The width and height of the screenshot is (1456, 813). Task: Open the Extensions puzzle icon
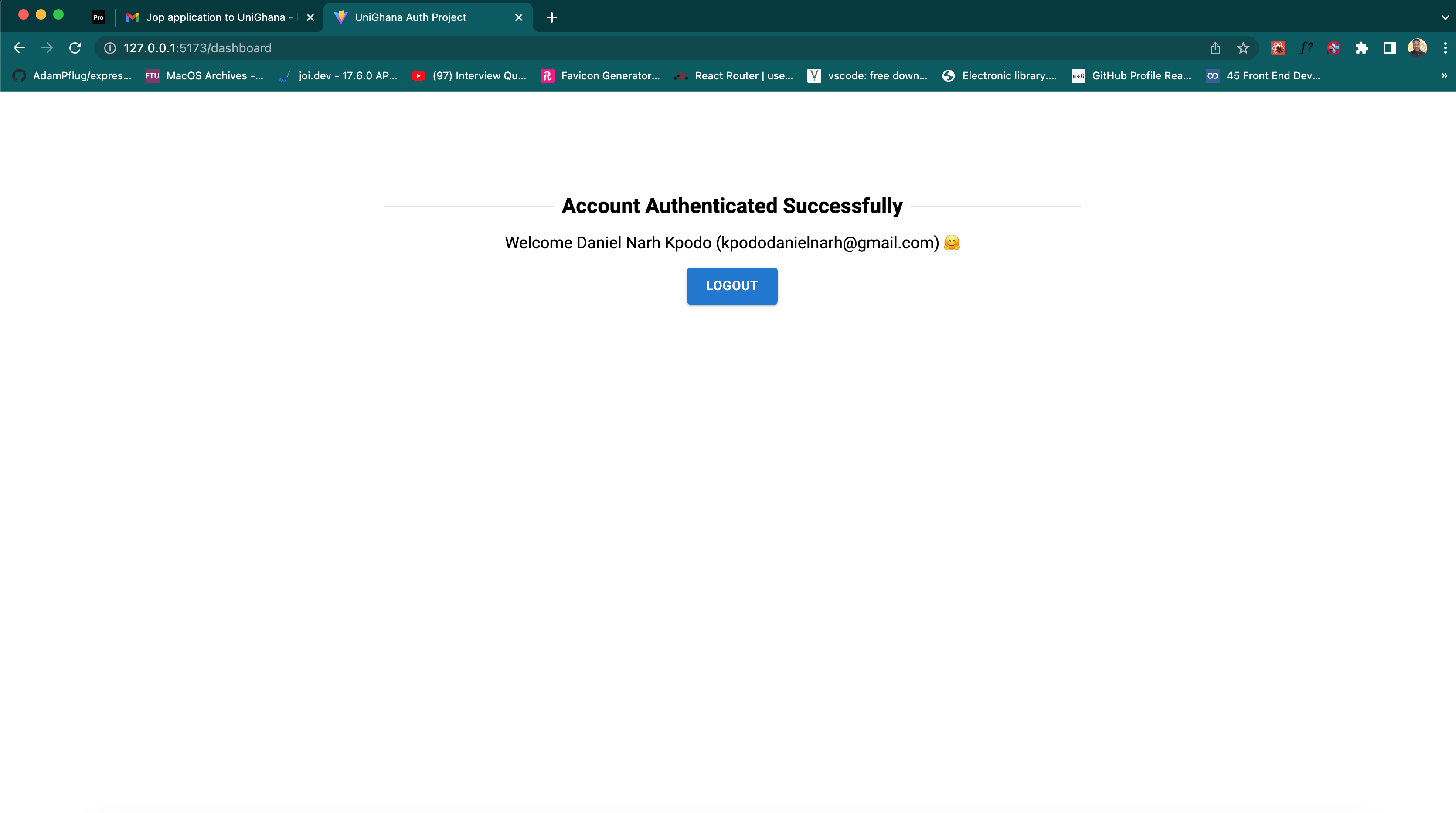(1361, 48)
